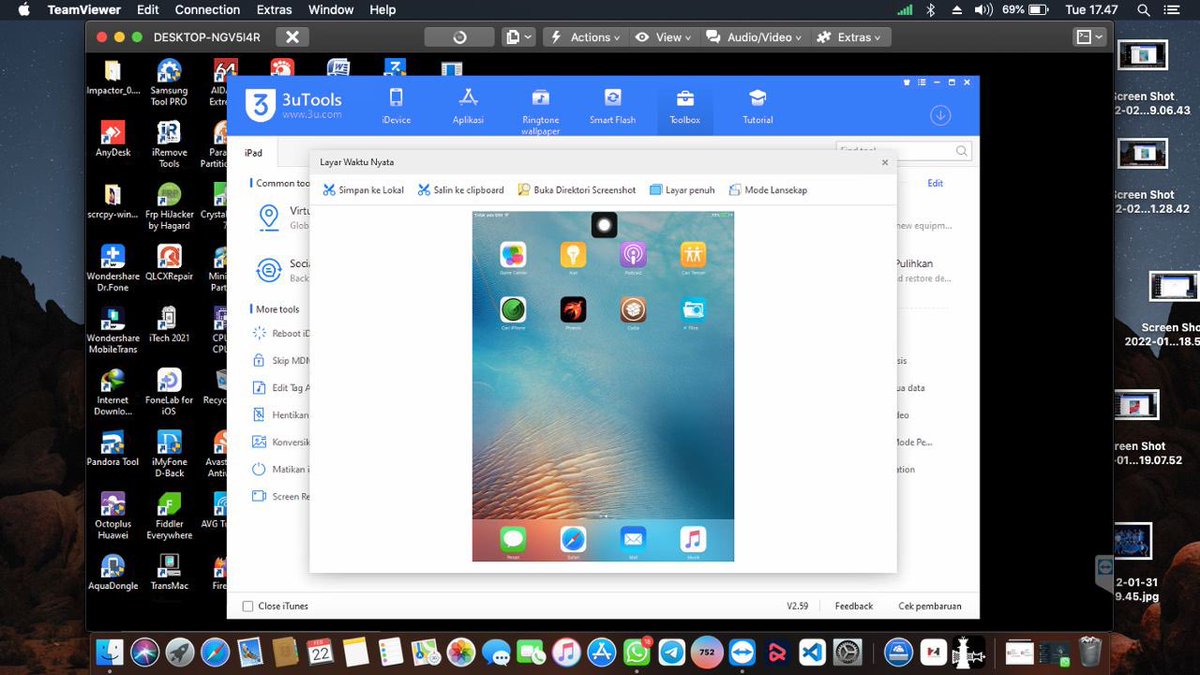Viewport: 1200px width, 675px height.
Task: Click the Virtual location pin icon
Action: (268, 217)
